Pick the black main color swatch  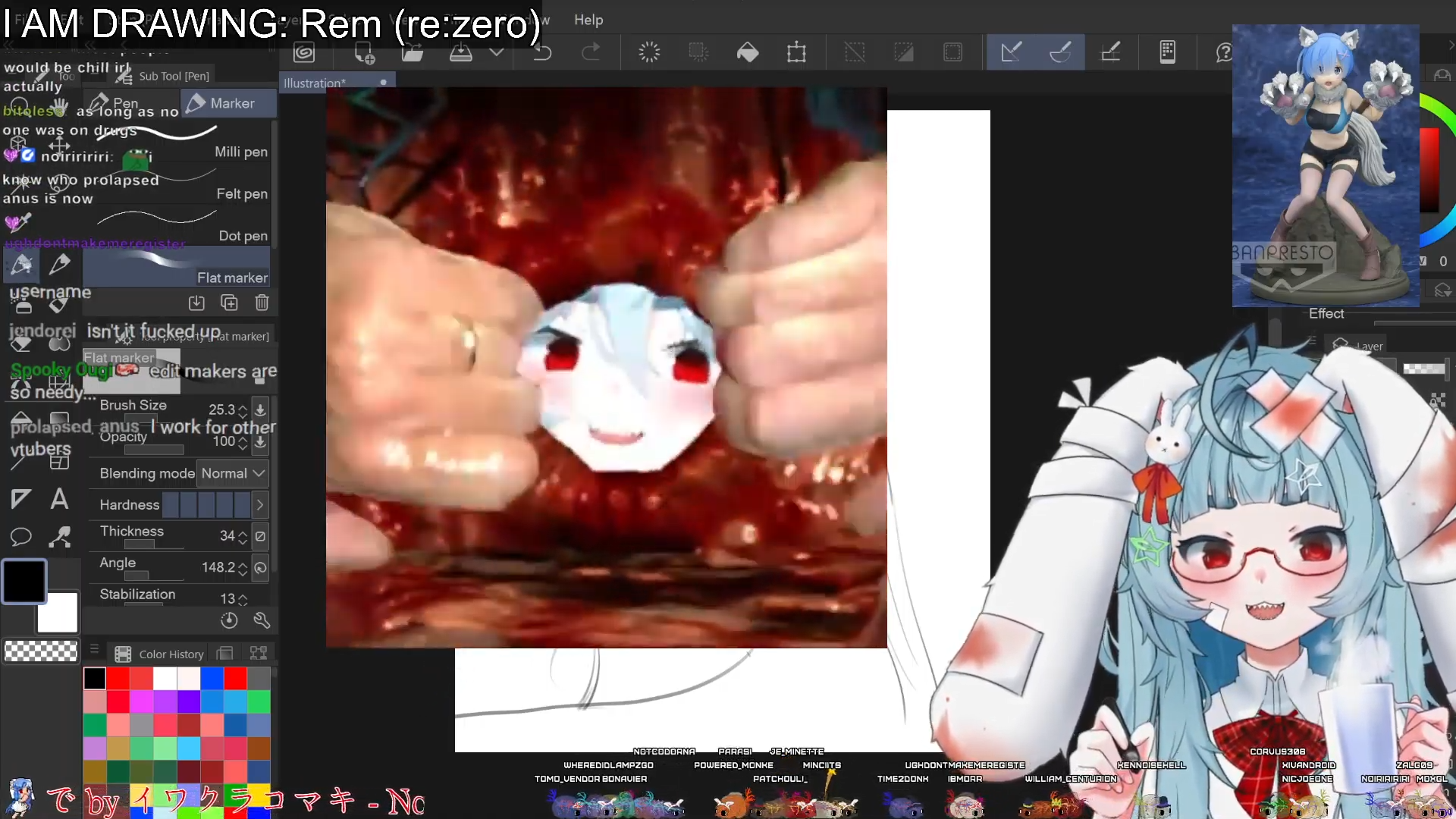click(x=24, y=582)
